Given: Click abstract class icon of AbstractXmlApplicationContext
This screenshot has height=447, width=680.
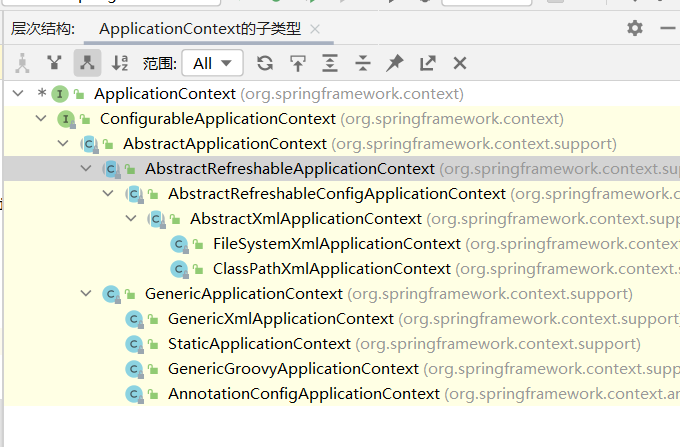Looking at the screenshot, I should click(x=156, y=219).
